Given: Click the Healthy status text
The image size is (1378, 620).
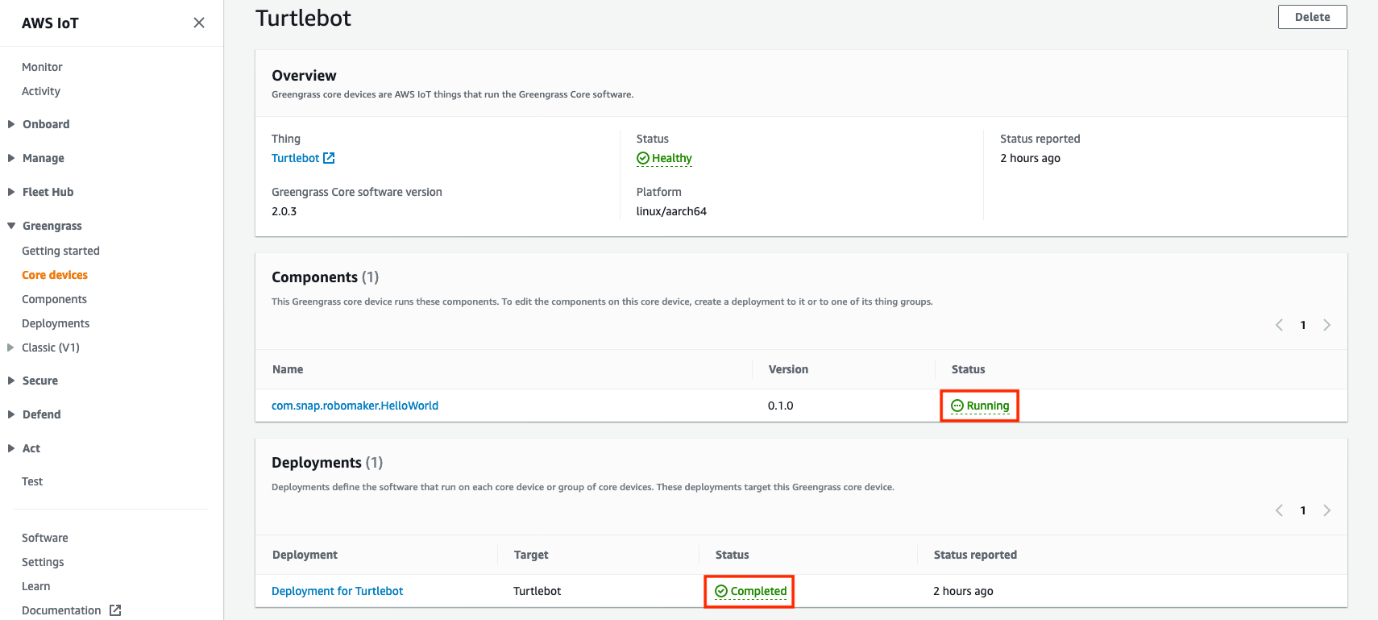Looking at the screenshot, I should click(672, 158).
